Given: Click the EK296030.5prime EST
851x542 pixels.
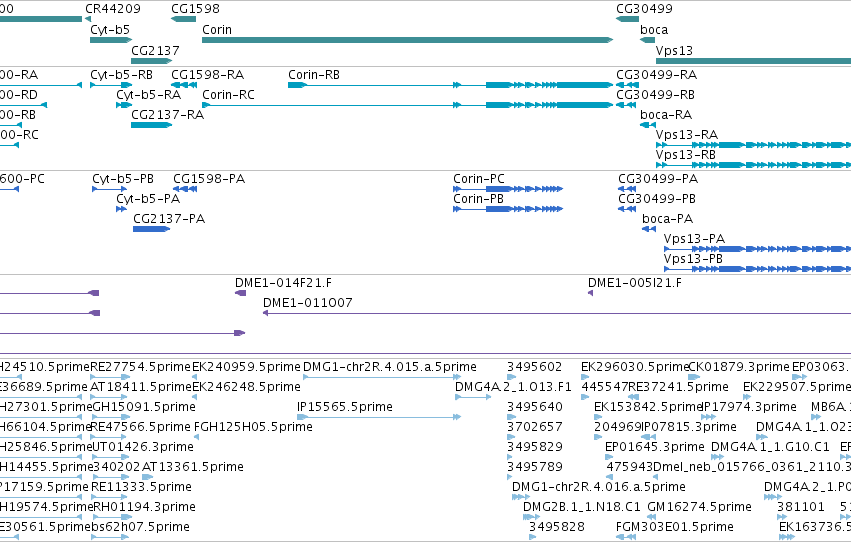Looking at the screenshot, I should tap(585, 377).
